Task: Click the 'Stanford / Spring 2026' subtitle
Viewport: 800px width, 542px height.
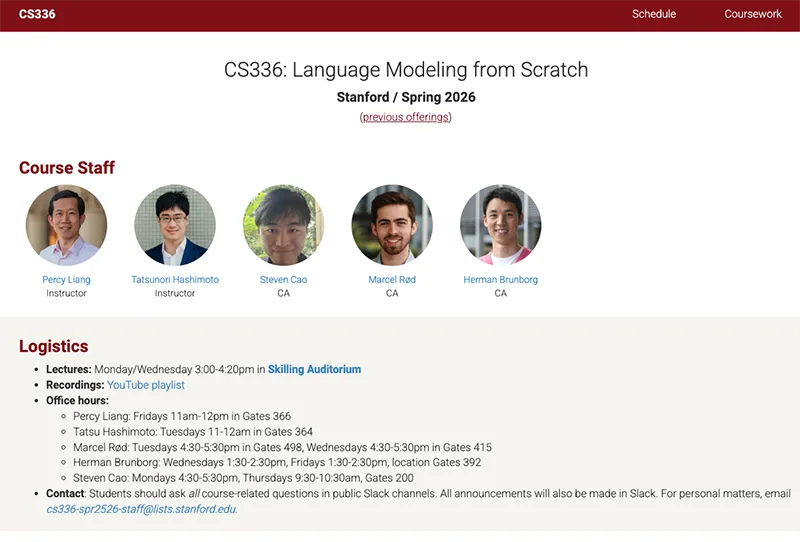Action: [406, 97]
